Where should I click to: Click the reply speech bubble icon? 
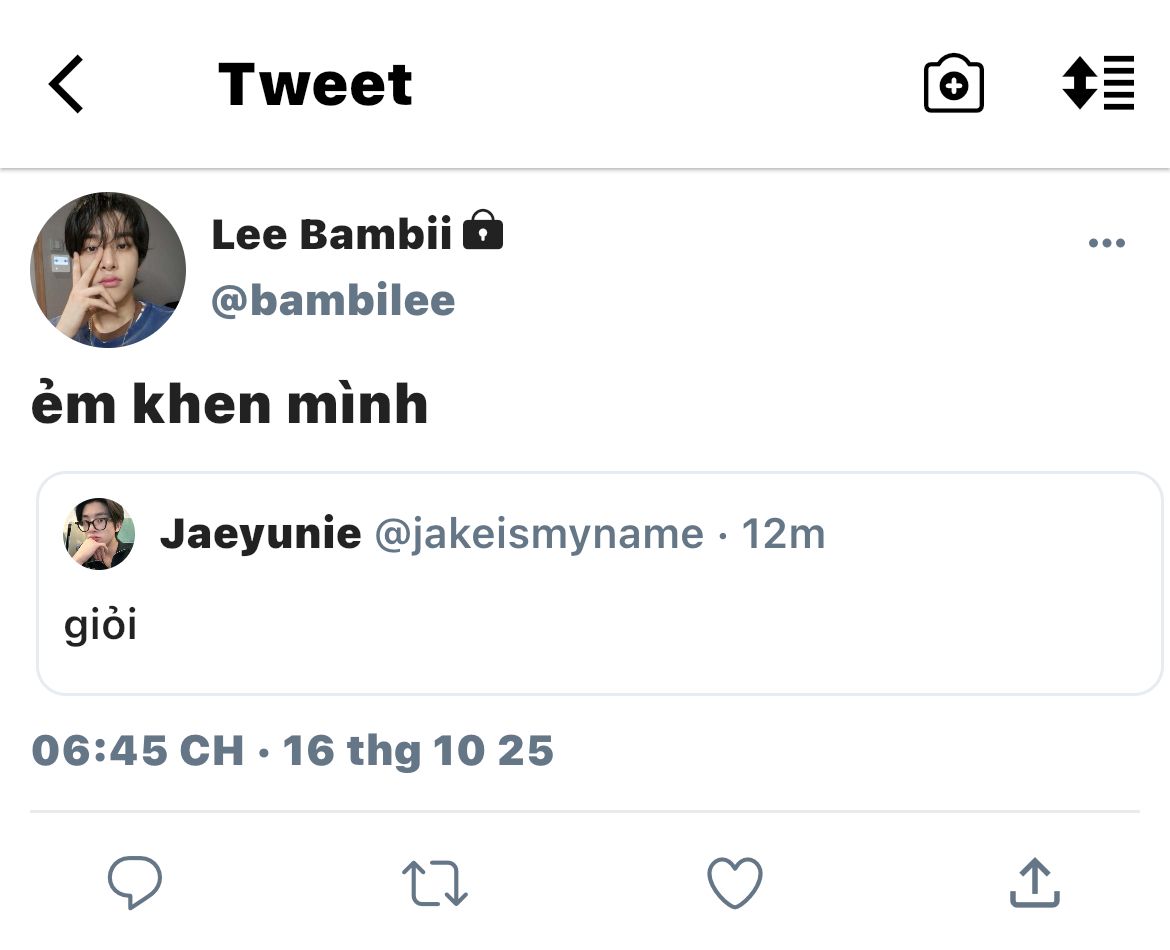[134, 883]
